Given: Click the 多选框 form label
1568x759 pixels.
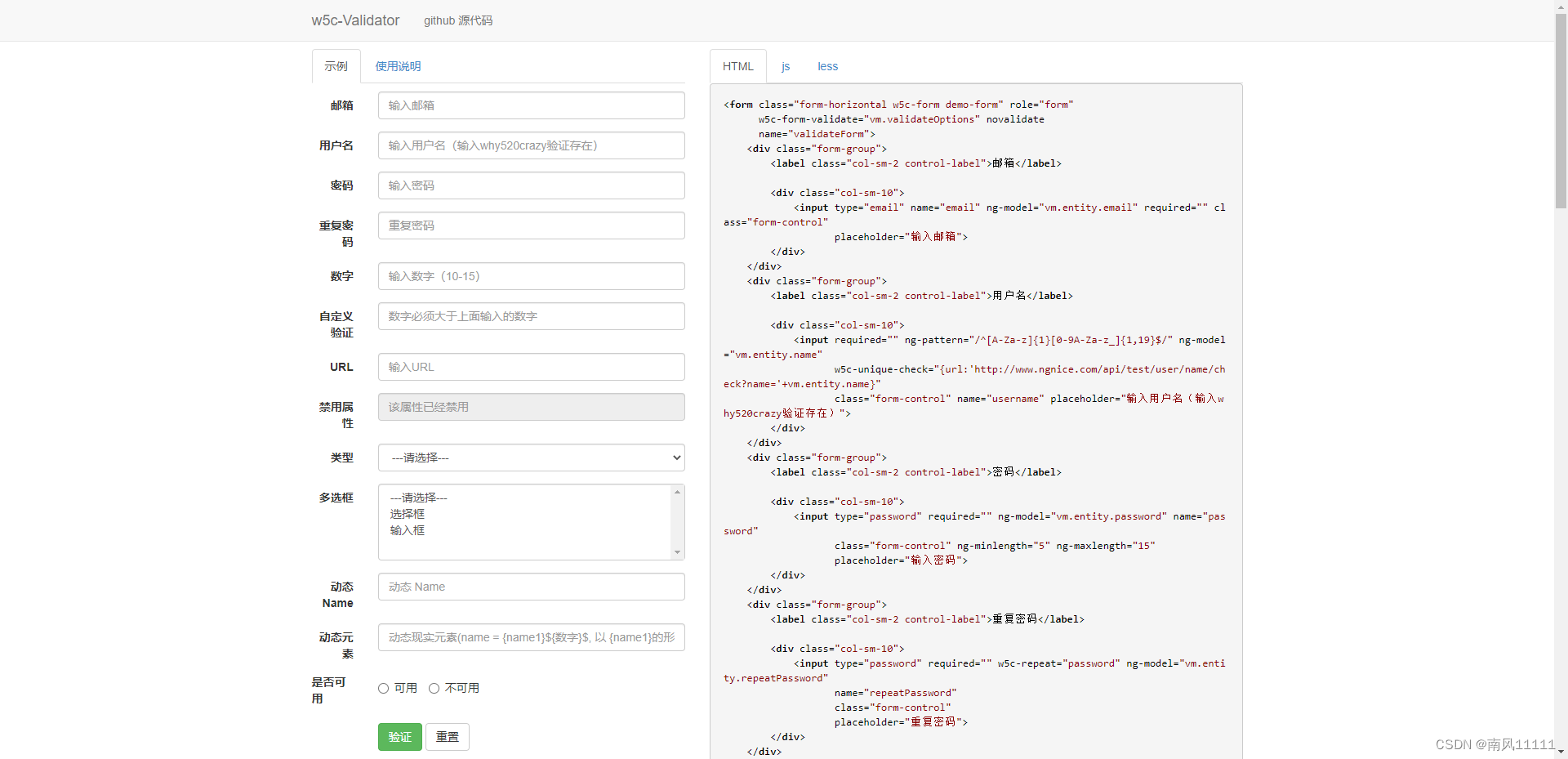Looking at the screenshot, I should pyautogui.click(x=336, y=498).
